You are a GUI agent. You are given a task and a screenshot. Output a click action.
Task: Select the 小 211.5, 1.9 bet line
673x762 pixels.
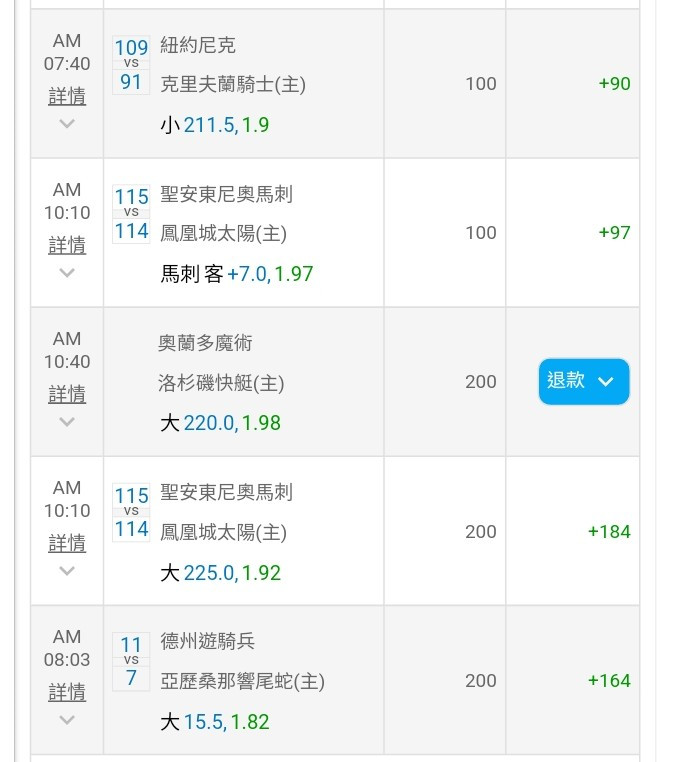click(214, 125)
